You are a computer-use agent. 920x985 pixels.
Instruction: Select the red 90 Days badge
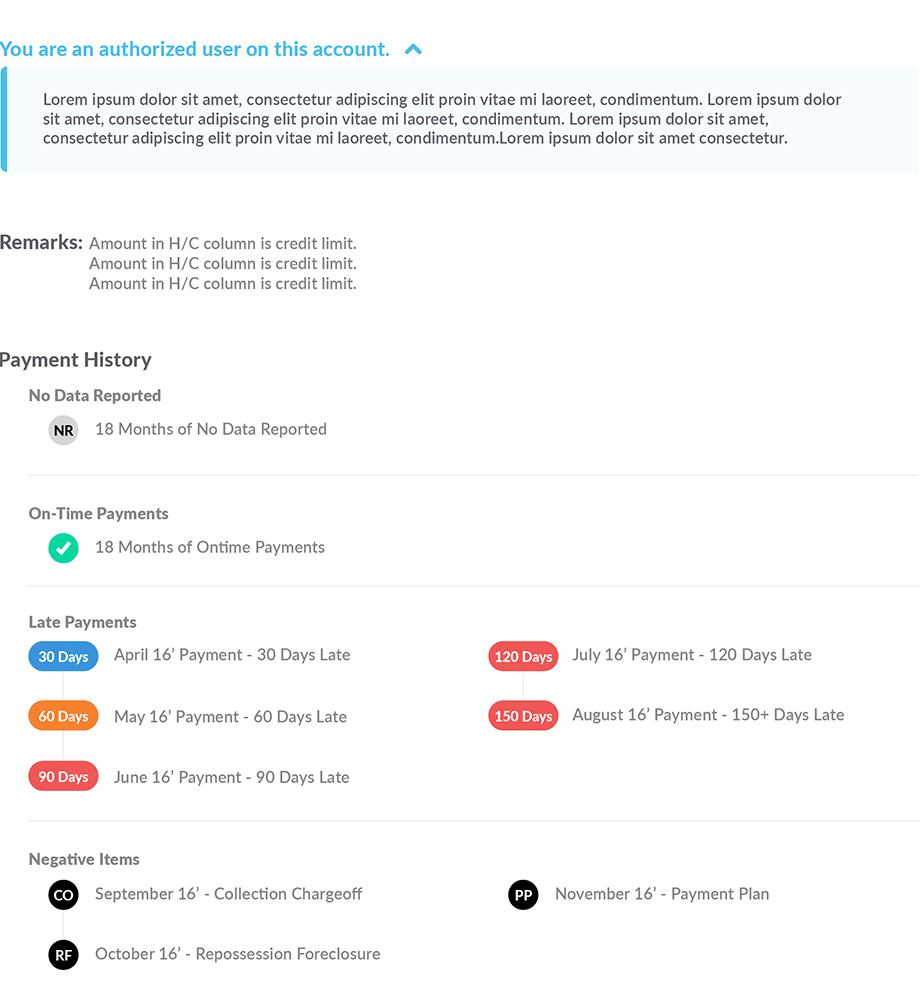63,777
